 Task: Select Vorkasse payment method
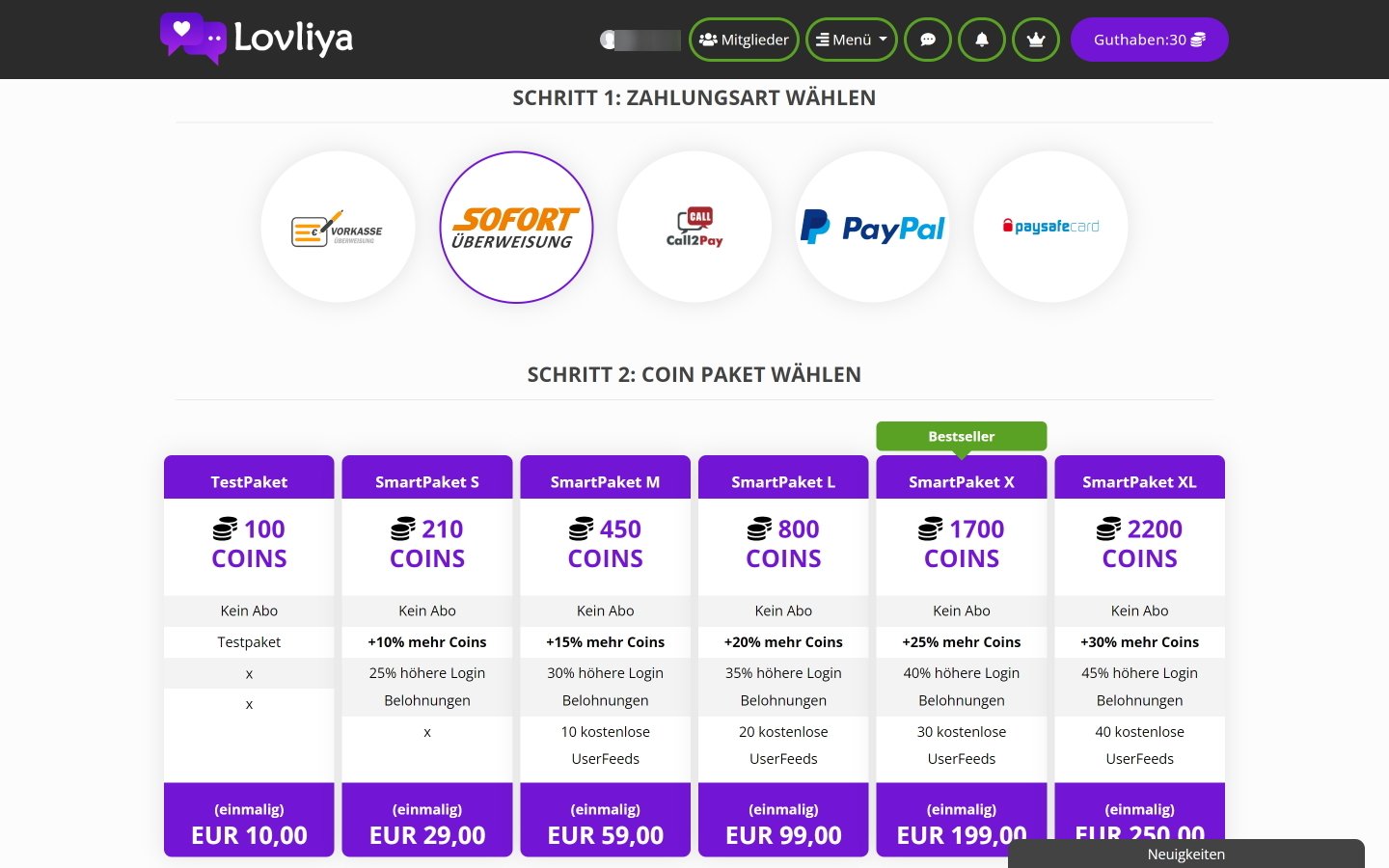338,228
